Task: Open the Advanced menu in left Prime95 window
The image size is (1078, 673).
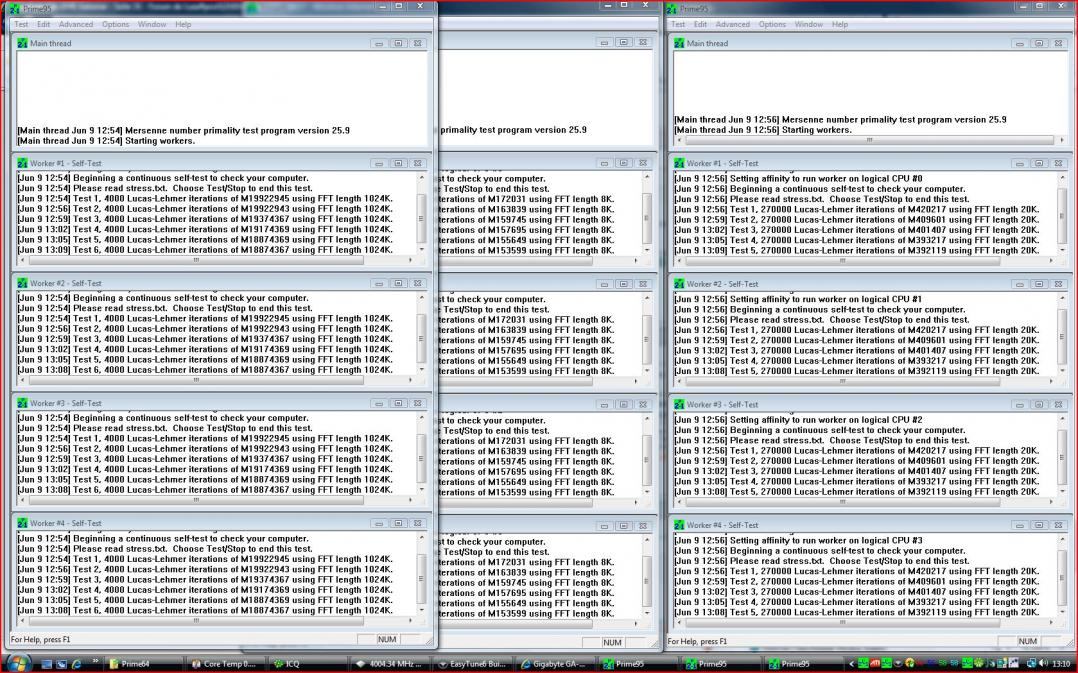Action: pos(76,24)
